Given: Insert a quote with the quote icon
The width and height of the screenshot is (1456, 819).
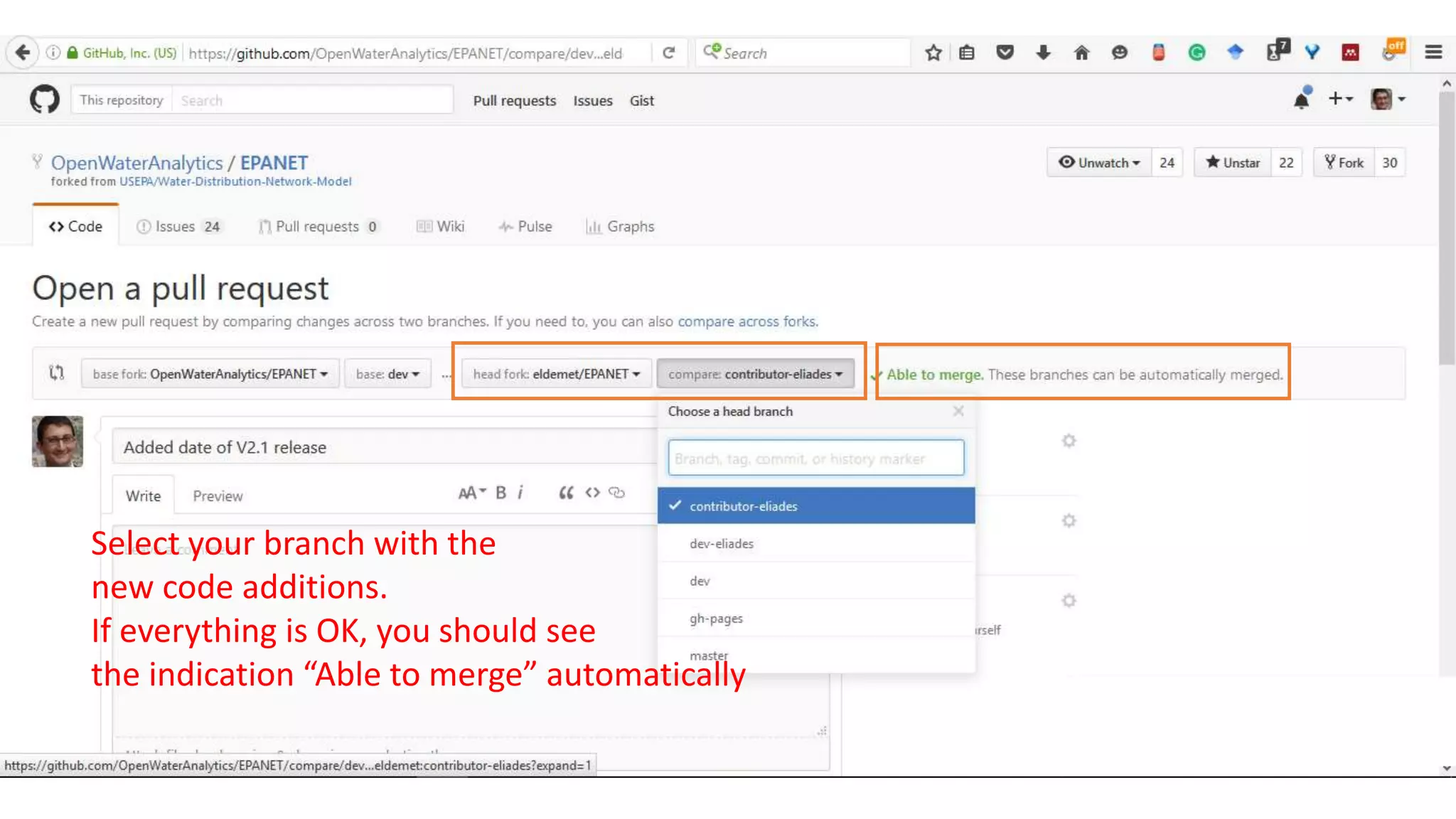Looking at the screenshot, I should tap(566, 493).
